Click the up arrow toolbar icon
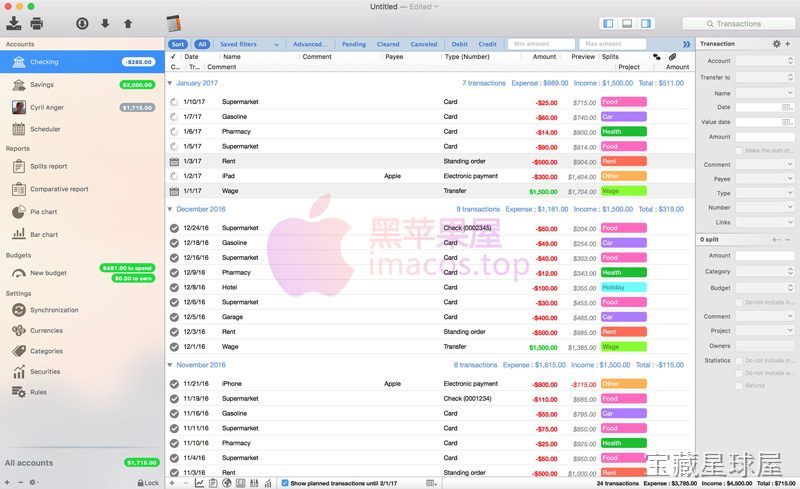The height and width of the screenshot is (489, 800). coord(128,23)
